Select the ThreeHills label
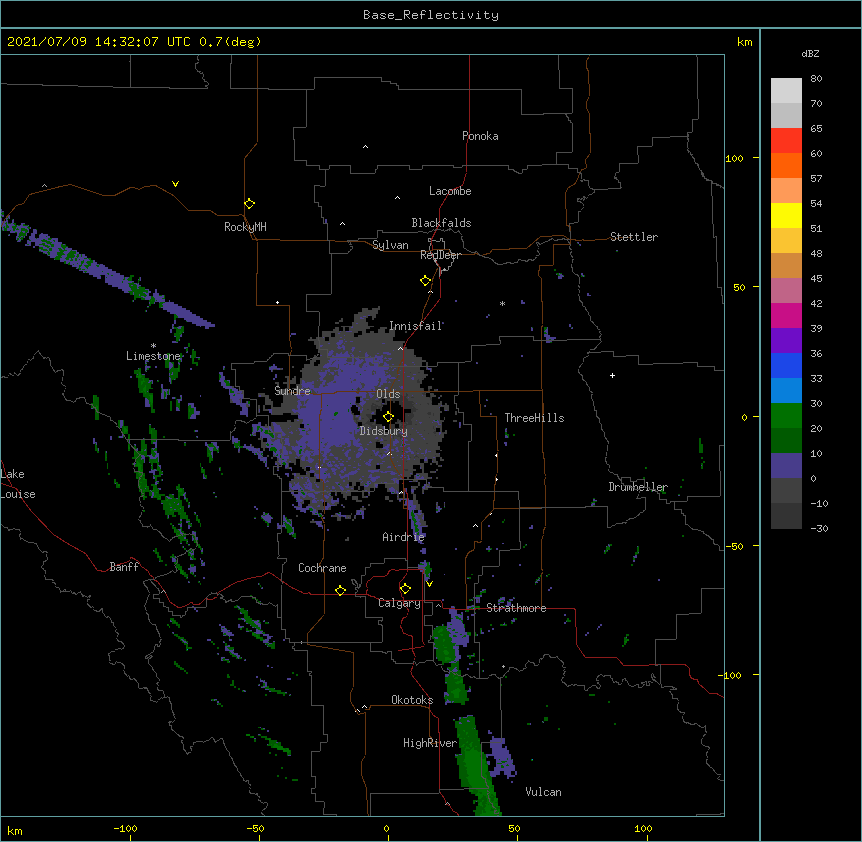This screenshot has width=862, height=842. tap(534, 418)
